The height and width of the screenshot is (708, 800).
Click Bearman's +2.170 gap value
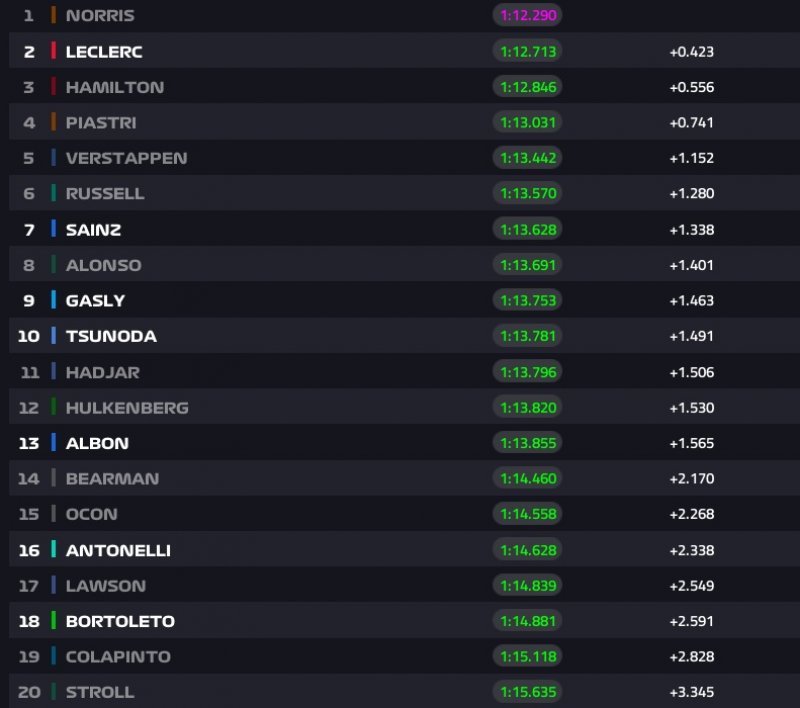(691, 479)
